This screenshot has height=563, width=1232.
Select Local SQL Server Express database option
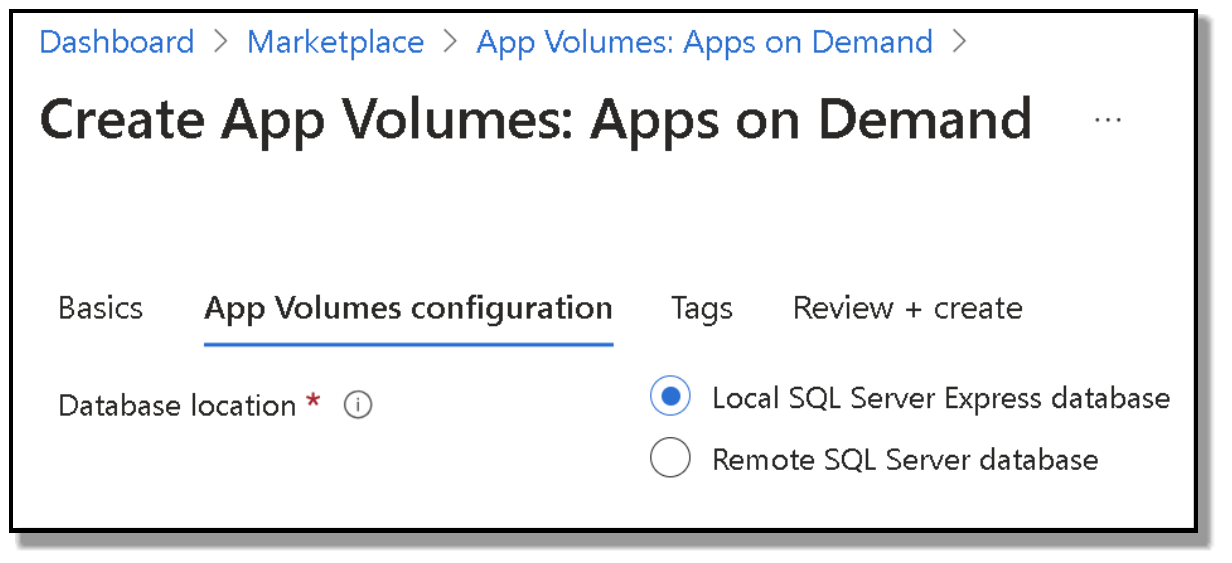tap(670, 398)
